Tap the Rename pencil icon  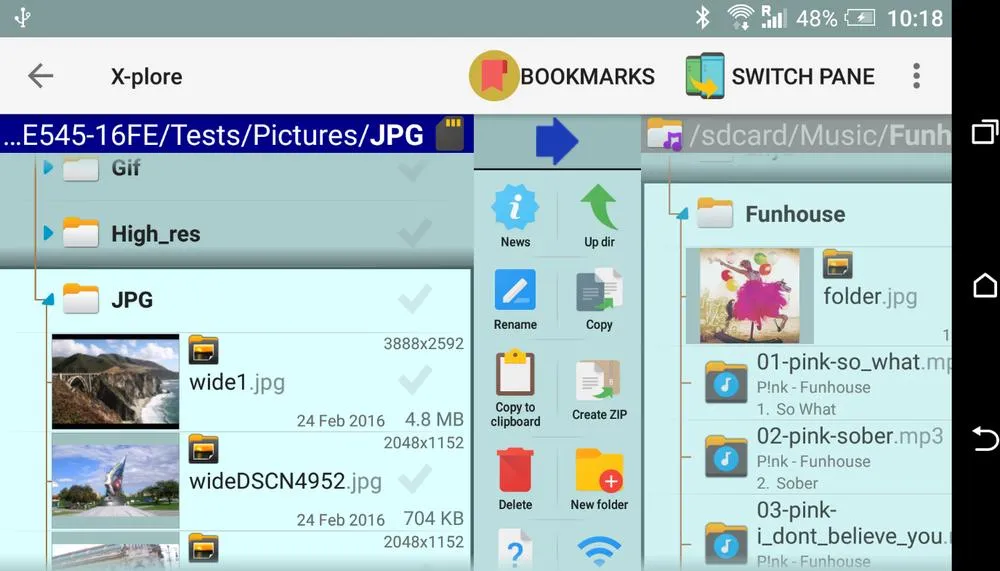(515, 290)
